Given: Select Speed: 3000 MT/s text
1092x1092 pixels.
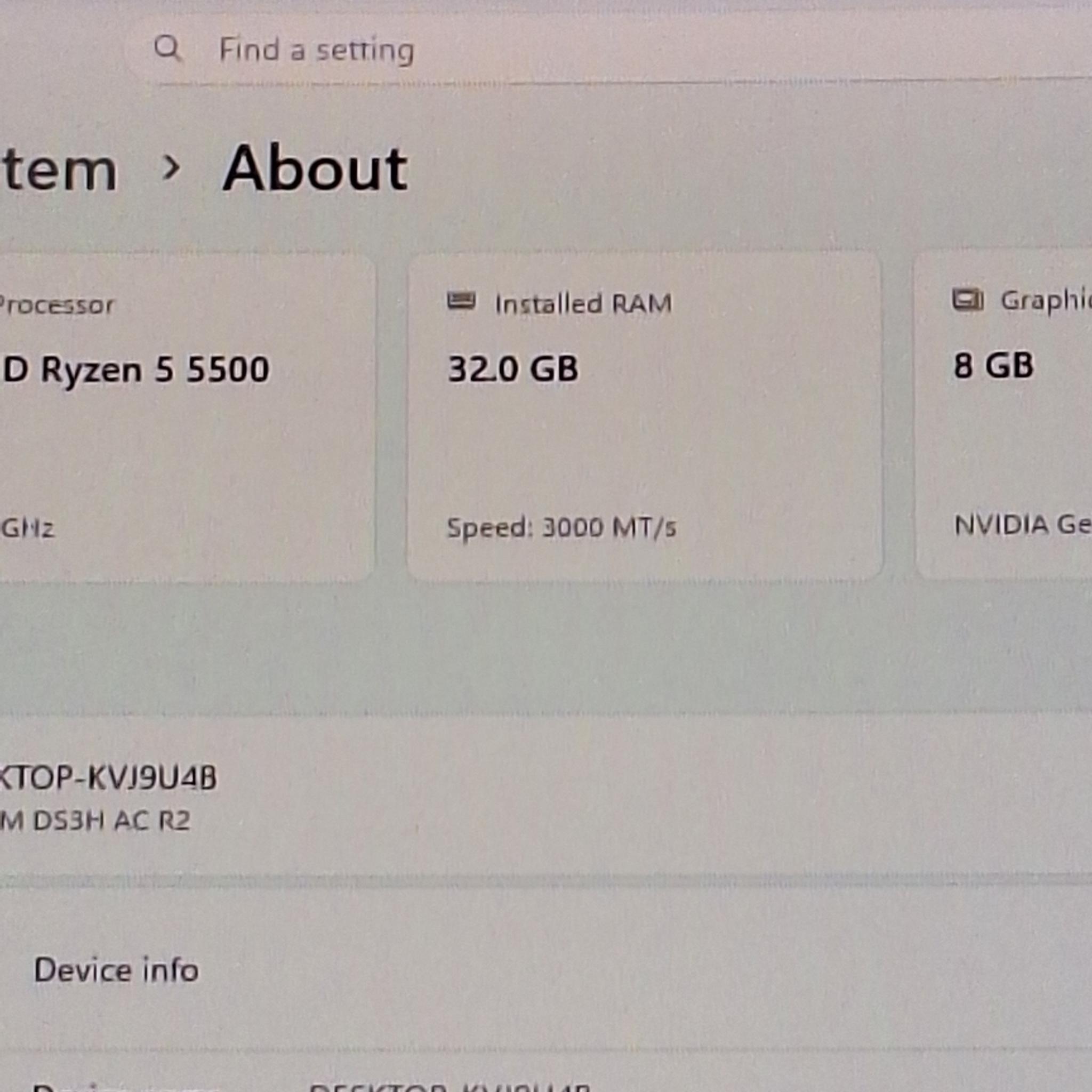Looking at the screenshot, I should point(561,528).
